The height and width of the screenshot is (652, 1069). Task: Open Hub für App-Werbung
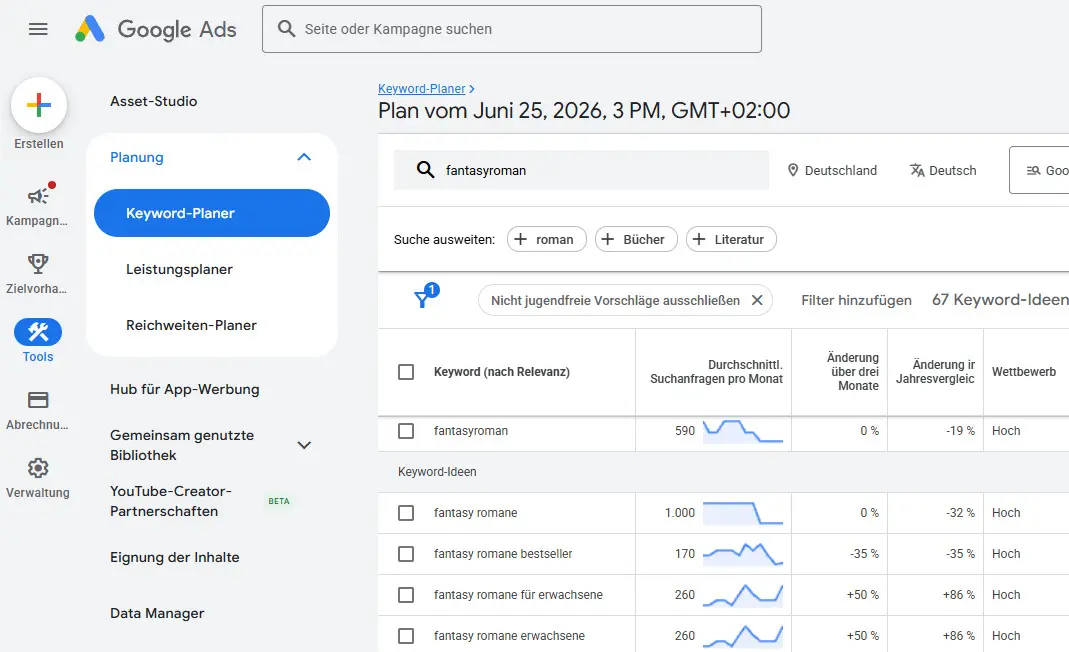pyautogui.click(x=185, y=389)
